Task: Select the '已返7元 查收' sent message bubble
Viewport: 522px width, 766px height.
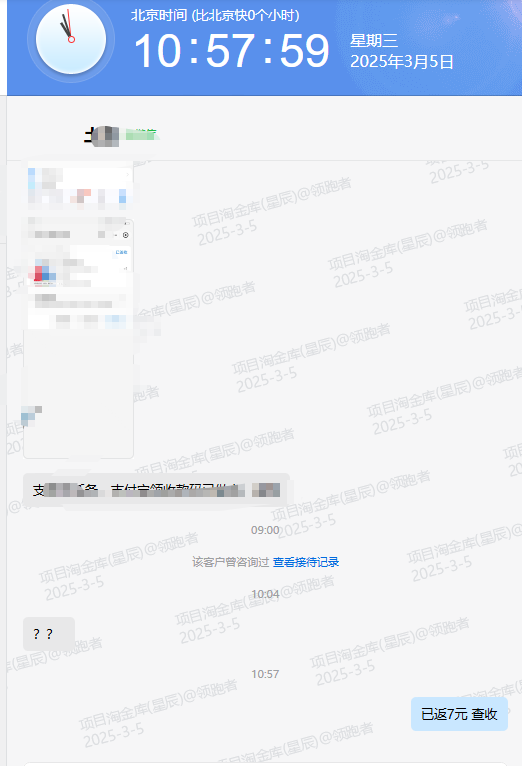Action: (459, 714)
